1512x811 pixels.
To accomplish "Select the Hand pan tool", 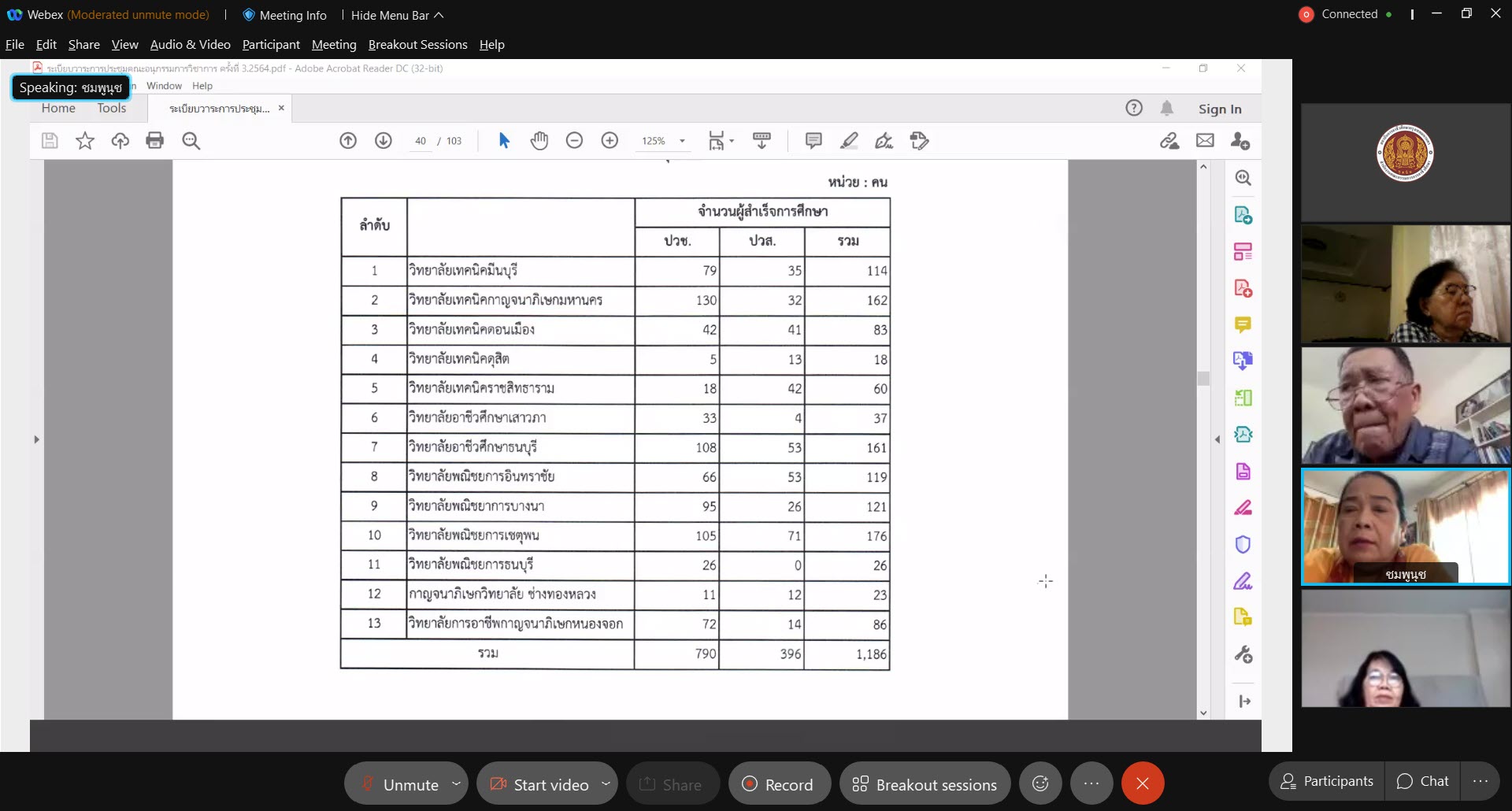I will point(539,141).
